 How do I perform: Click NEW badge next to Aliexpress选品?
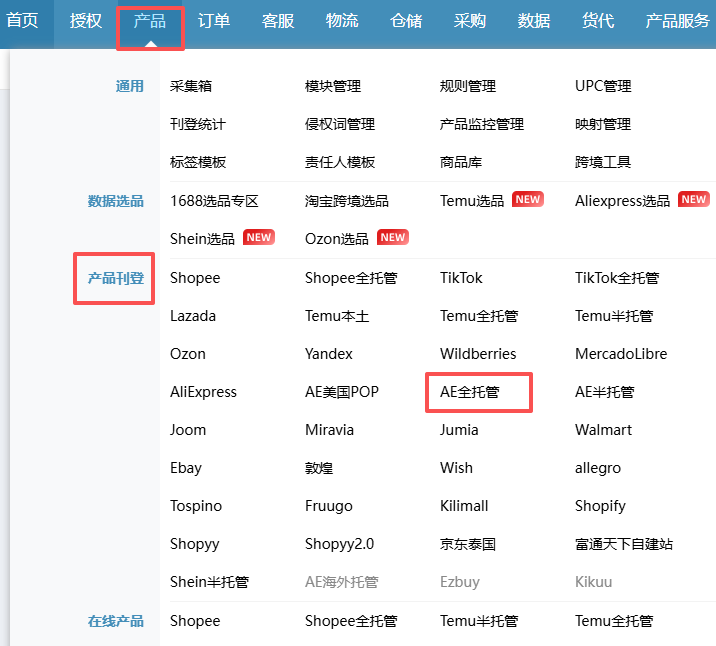(x=693, y=200)
